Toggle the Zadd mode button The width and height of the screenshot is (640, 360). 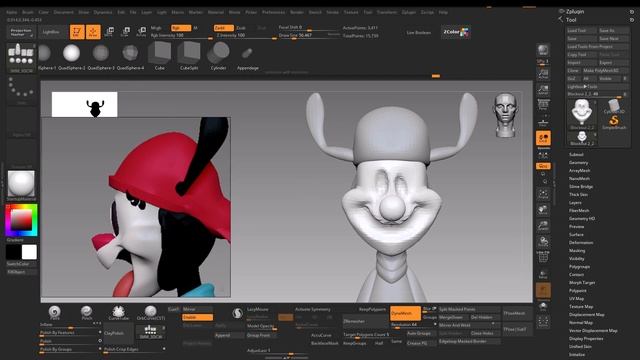tap(224, 28)
